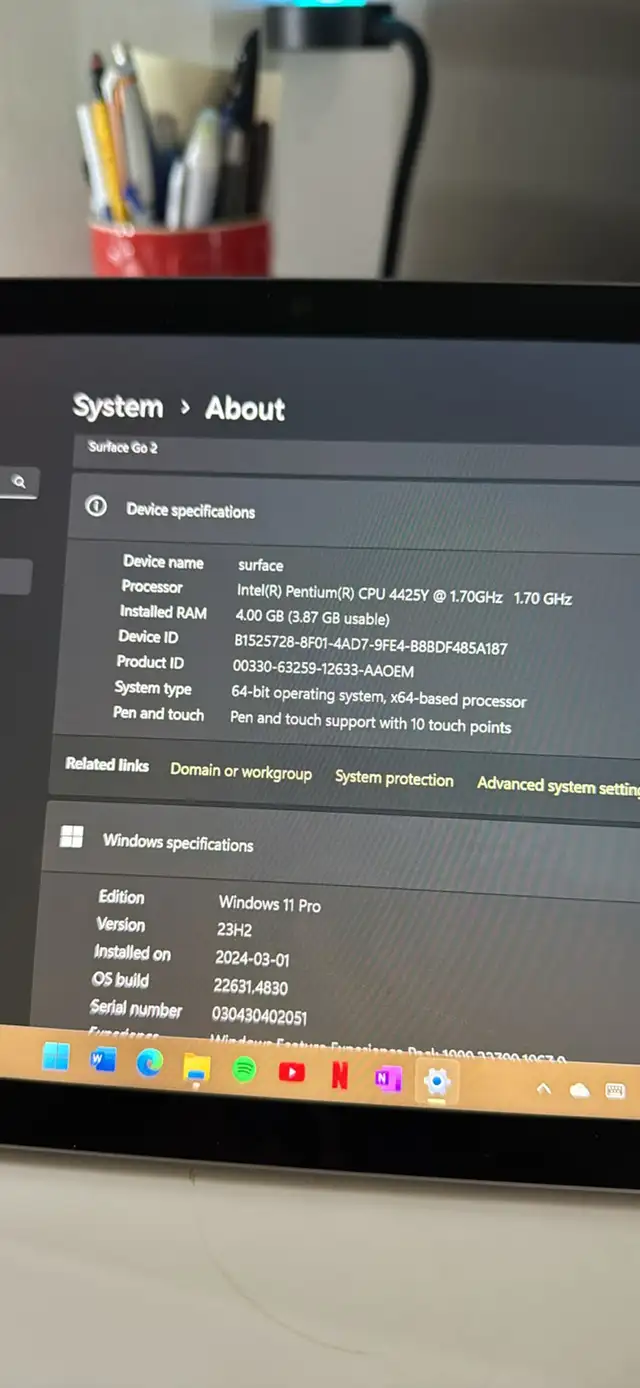
Task: Launch Microsoft Word from the taskbar
Action: pyautogui.click(x=102, y=1061)
